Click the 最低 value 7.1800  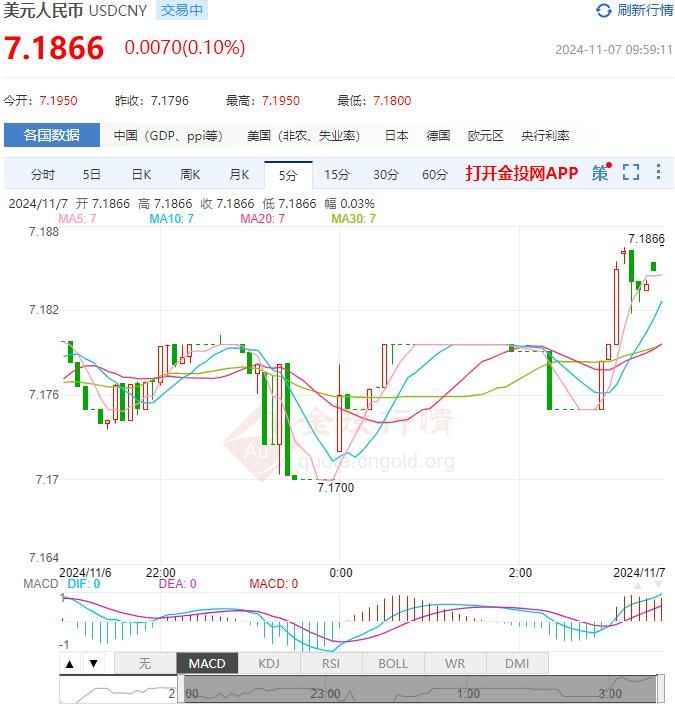[x=392, y=101]
